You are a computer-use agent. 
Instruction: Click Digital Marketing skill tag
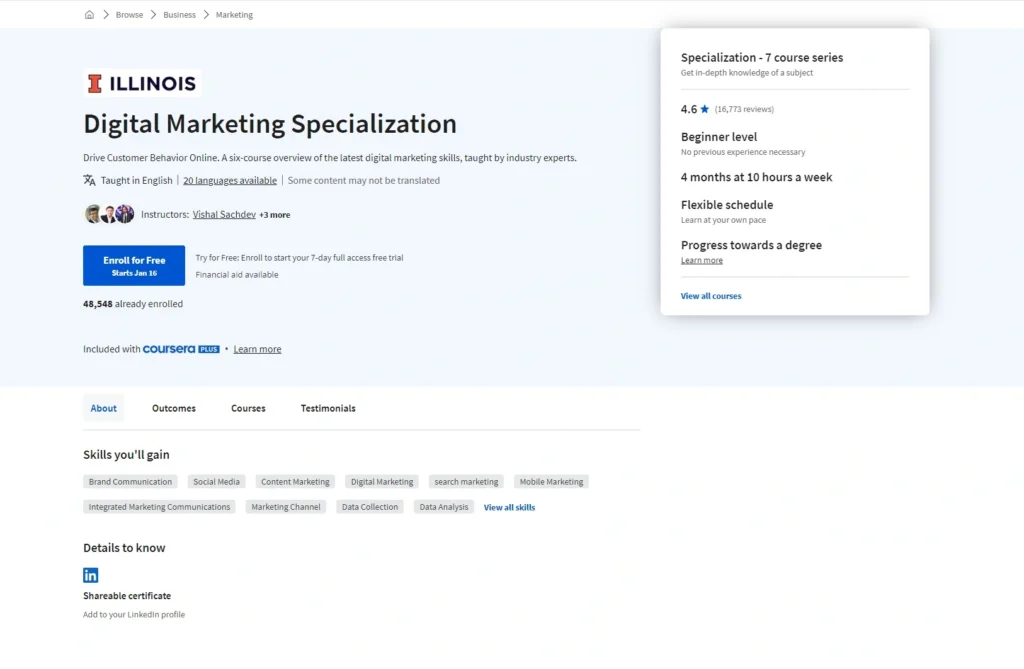point(382,481)
